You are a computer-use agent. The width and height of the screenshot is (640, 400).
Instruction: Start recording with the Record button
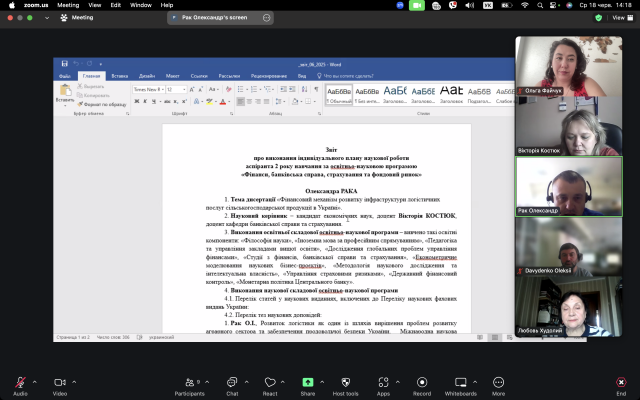pyautogui.click(x=422, y=386)
